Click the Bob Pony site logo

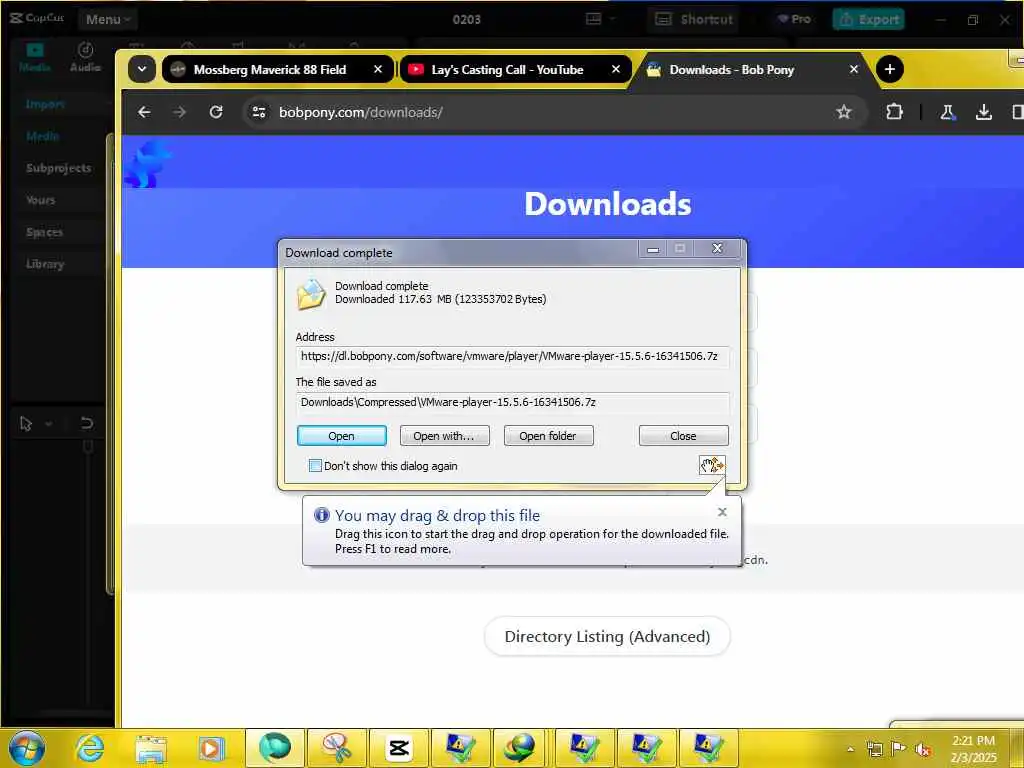(148, 164)
